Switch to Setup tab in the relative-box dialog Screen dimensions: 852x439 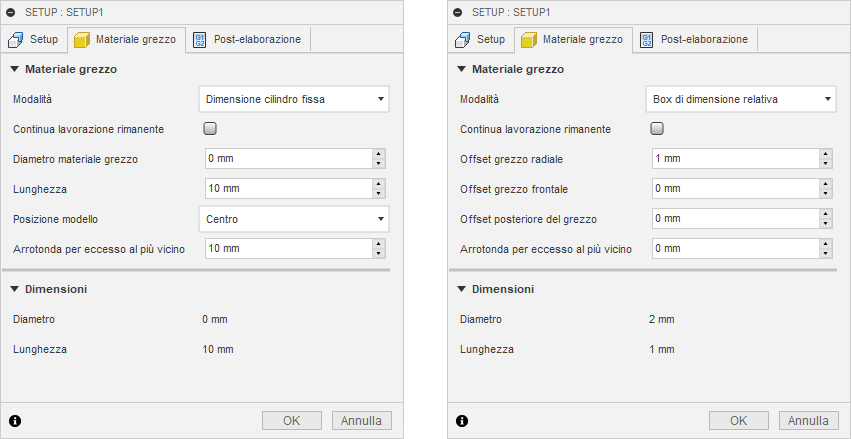(481, 40)
